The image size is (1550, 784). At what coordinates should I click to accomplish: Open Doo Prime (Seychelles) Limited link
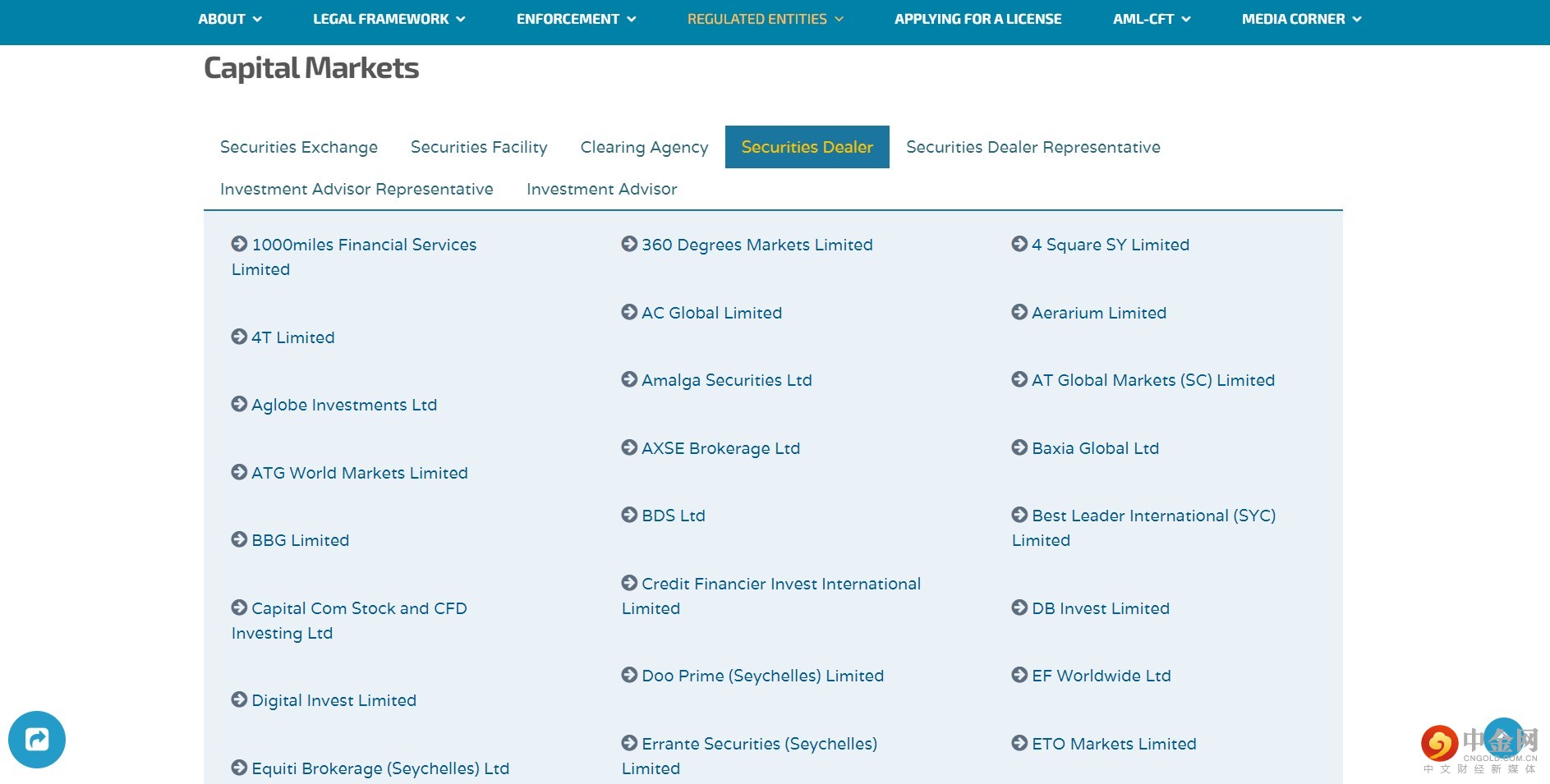click(x=763, y=676)
